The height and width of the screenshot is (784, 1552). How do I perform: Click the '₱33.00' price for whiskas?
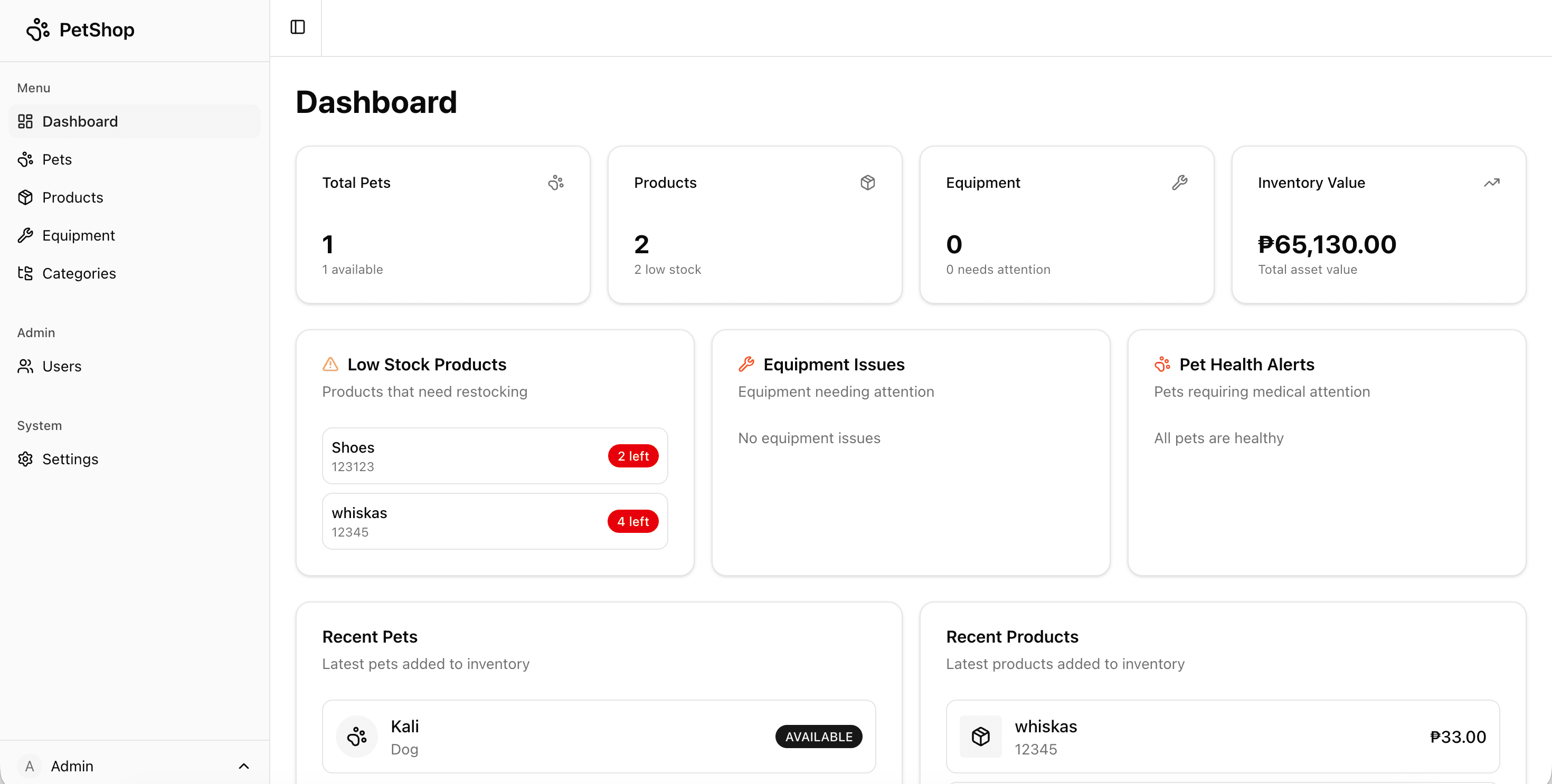click(1458, 737)
